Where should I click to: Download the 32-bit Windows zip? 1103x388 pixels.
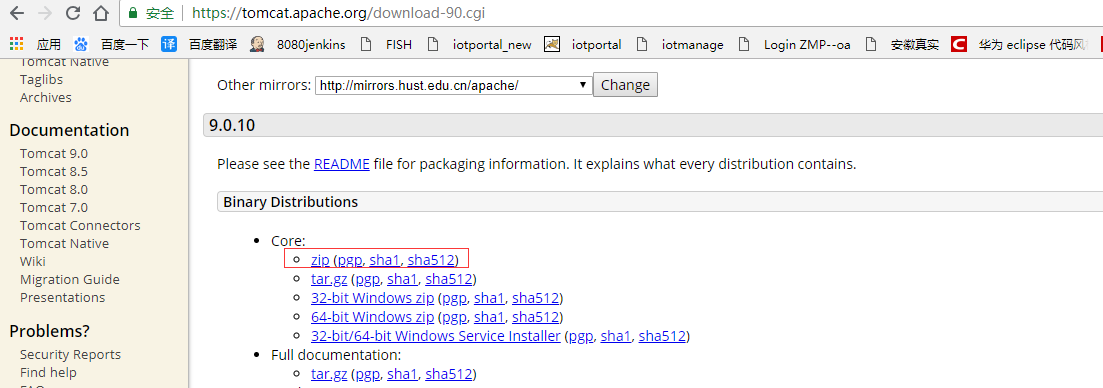(x=372, y=298)
